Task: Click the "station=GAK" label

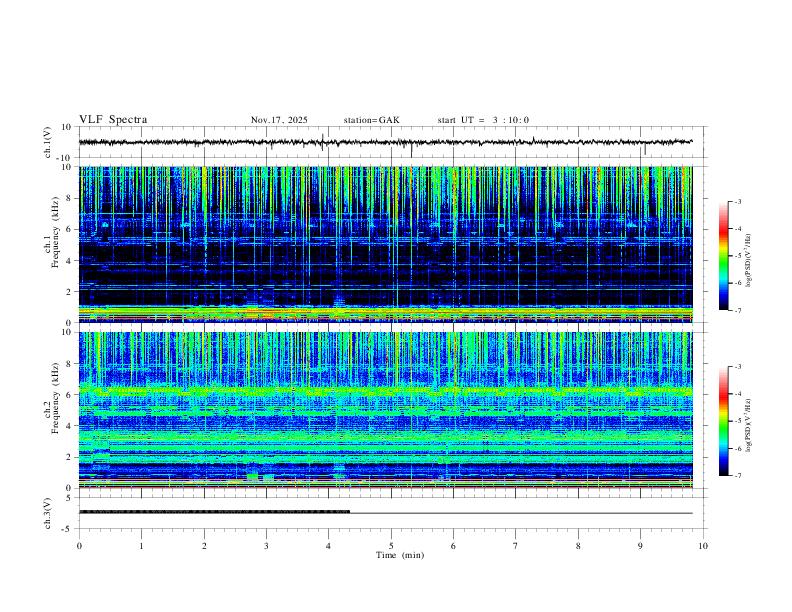Action: click(371, 120)
